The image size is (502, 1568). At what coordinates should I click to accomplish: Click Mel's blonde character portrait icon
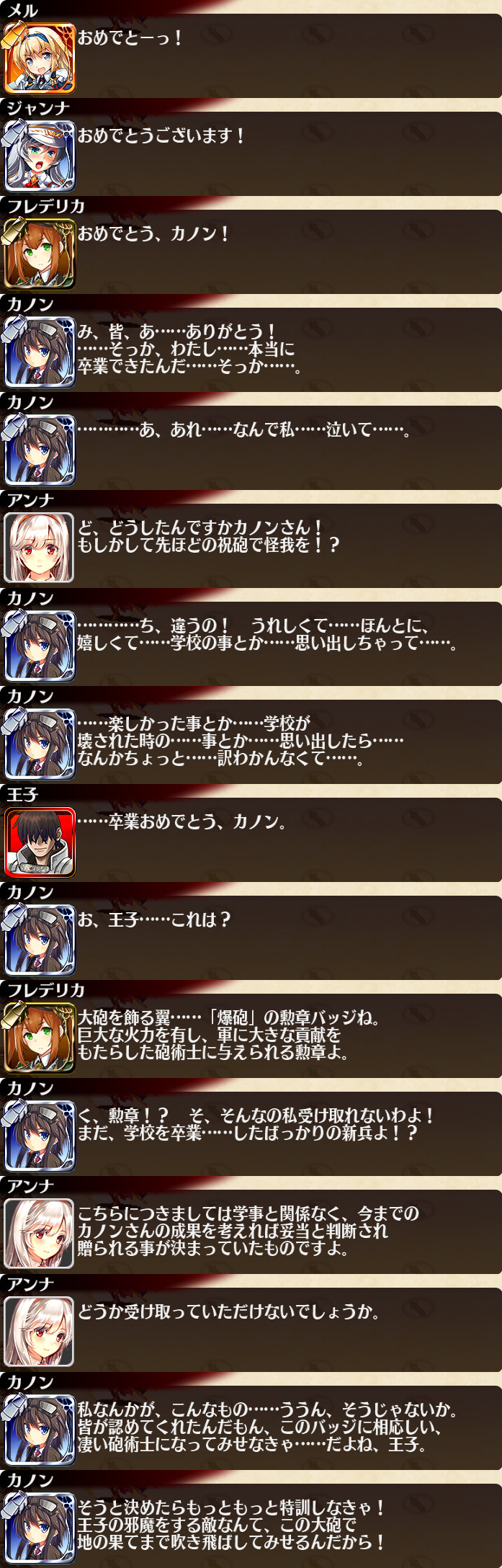tap(40, 58)
